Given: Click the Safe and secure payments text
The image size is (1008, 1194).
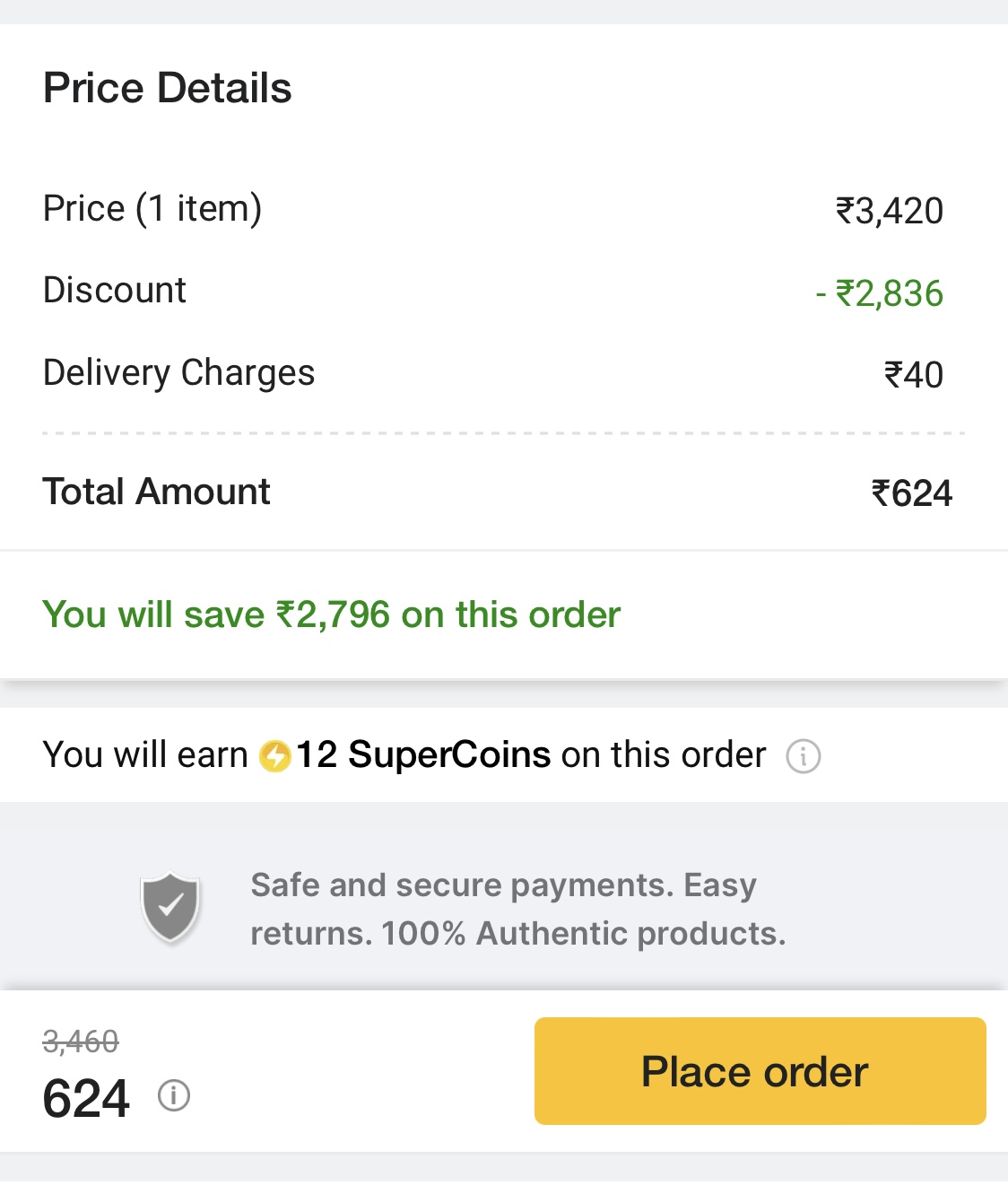Looking at the screenshot, I should (x=517, y=909).
